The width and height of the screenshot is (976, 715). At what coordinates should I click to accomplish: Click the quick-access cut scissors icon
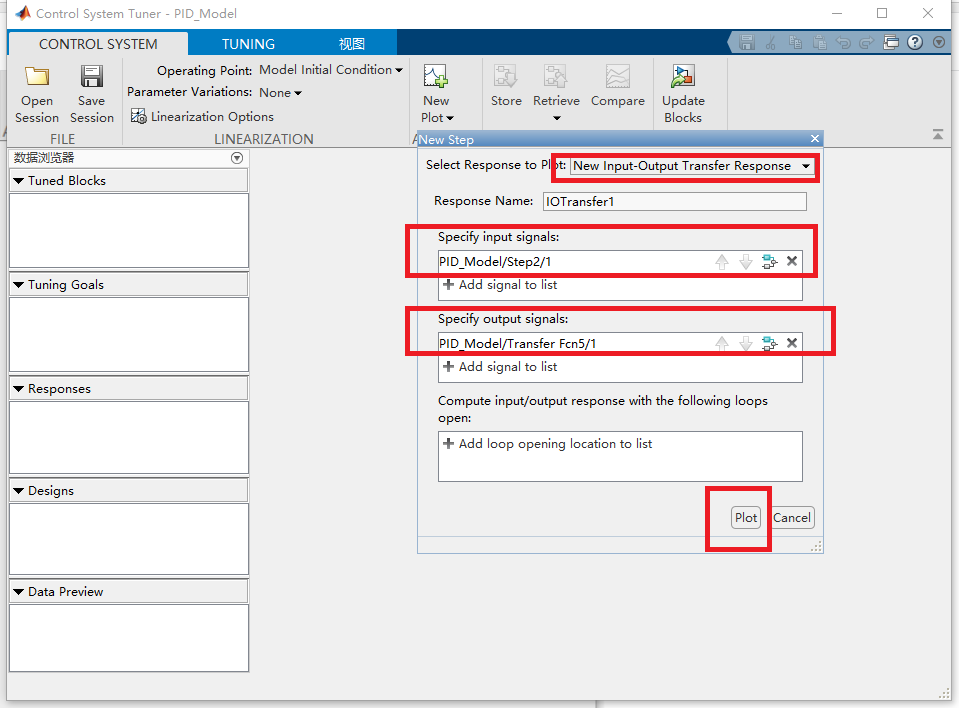tap(771, 42)
